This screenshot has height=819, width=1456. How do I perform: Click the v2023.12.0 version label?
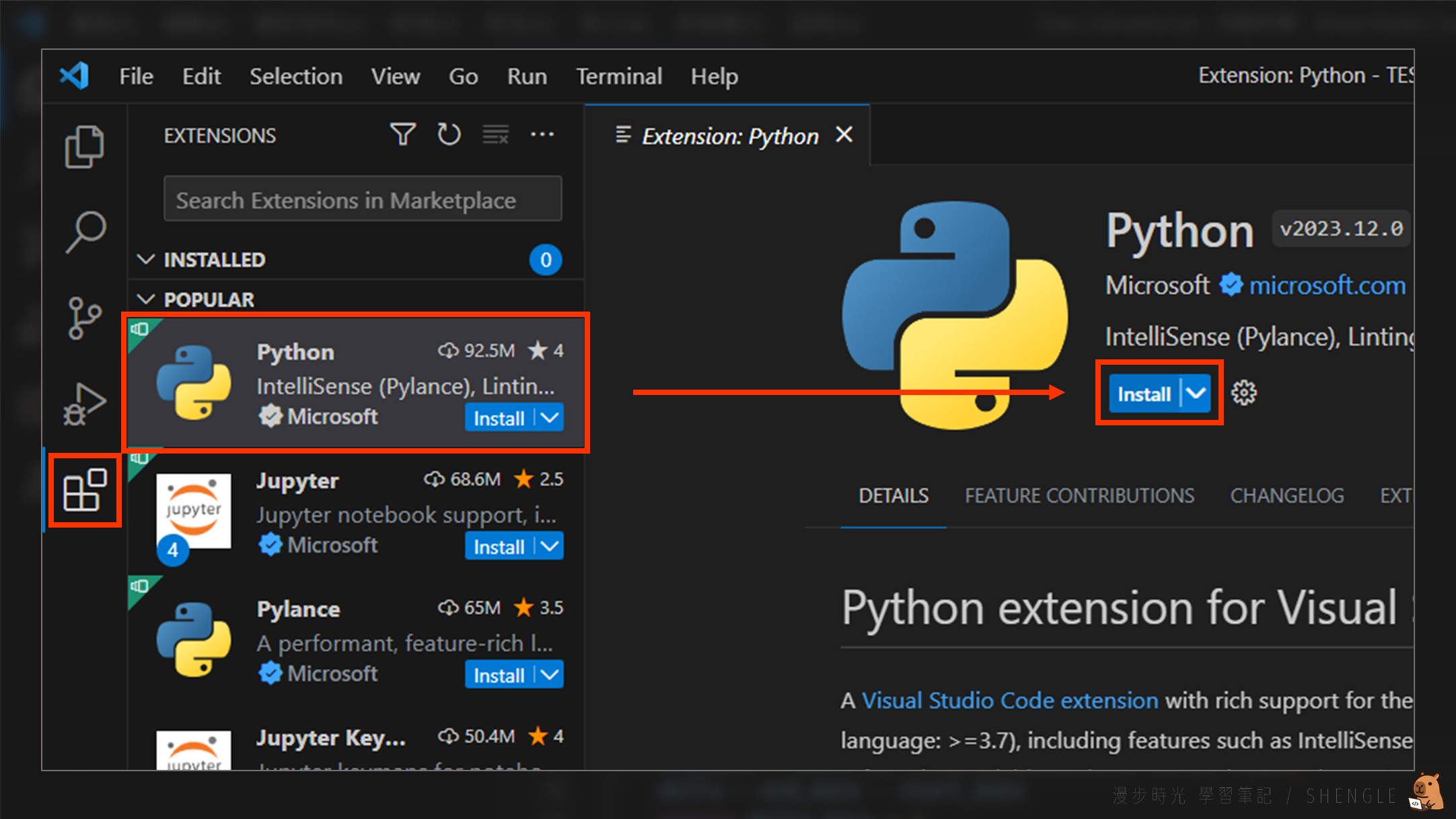click(1341, 229)
